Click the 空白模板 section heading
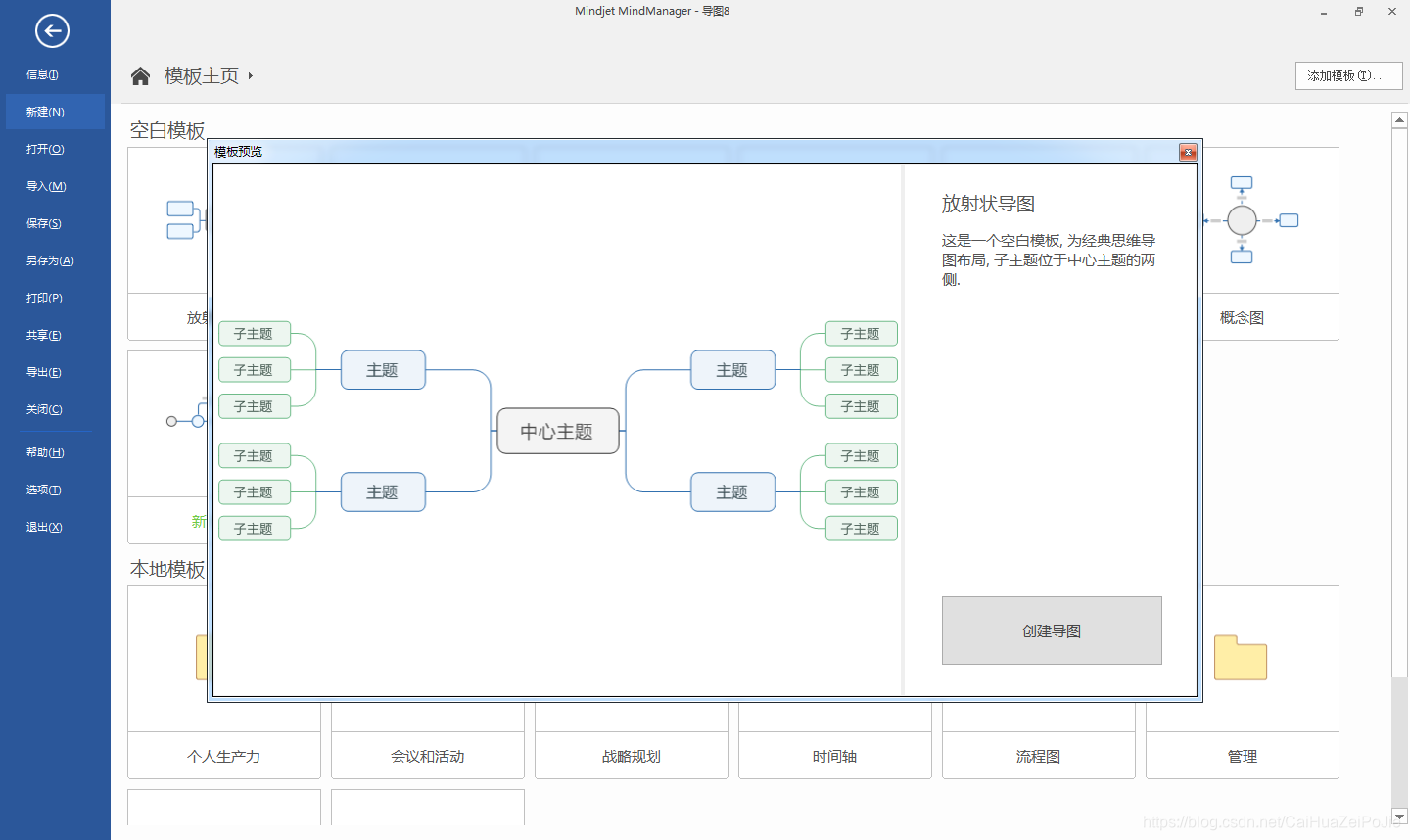 tap(167, 130)
